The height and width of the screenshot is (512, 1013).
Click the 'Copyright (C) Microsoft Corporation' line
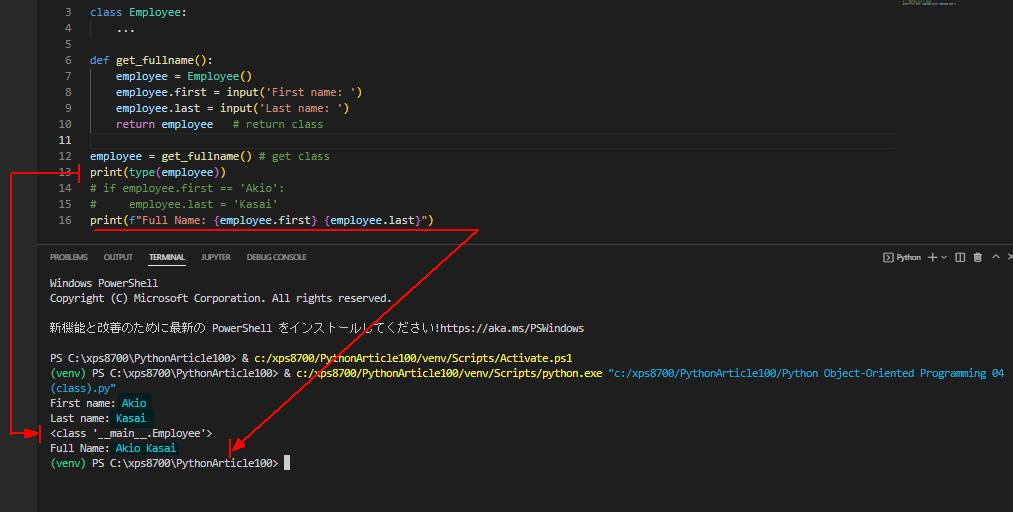(220, 298)
